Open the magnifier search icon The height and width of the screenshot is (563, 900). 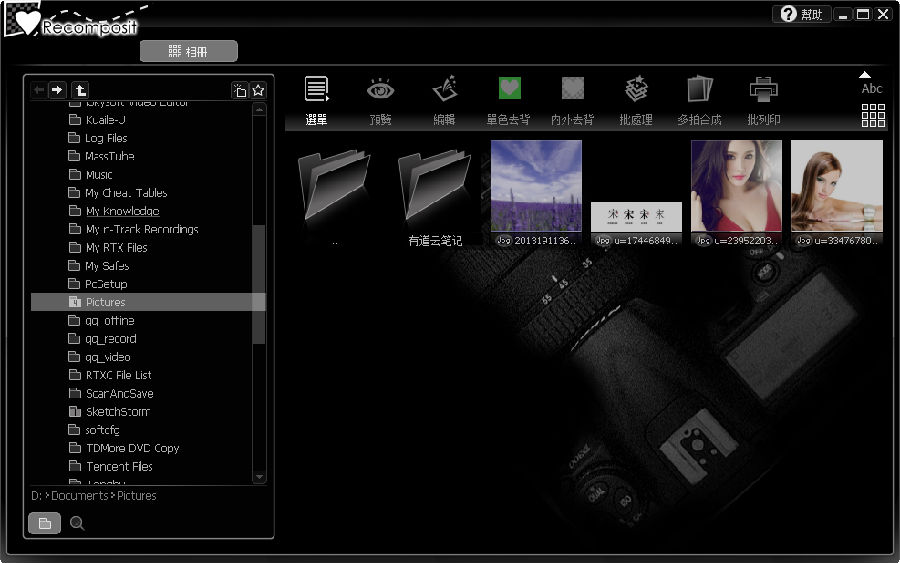pyautogui.click(x=77, y=523)
